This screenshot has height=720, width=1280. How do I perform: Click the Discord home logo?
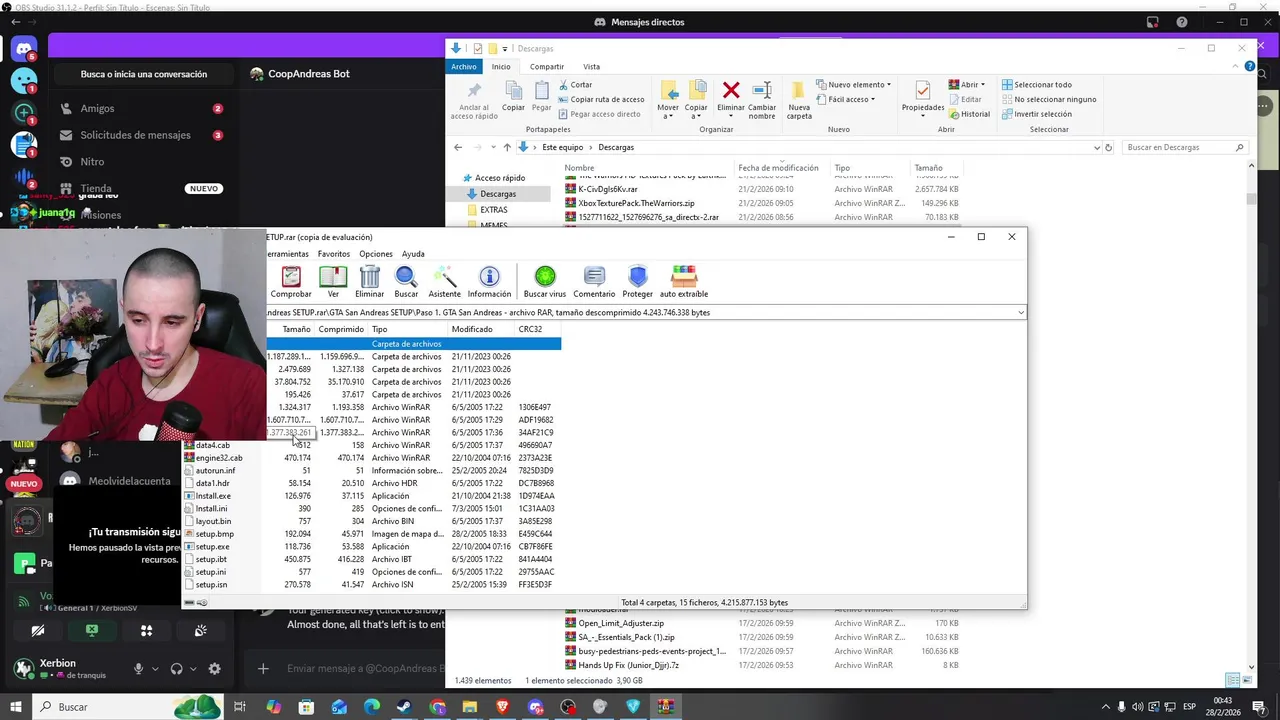tap(24, 47)
